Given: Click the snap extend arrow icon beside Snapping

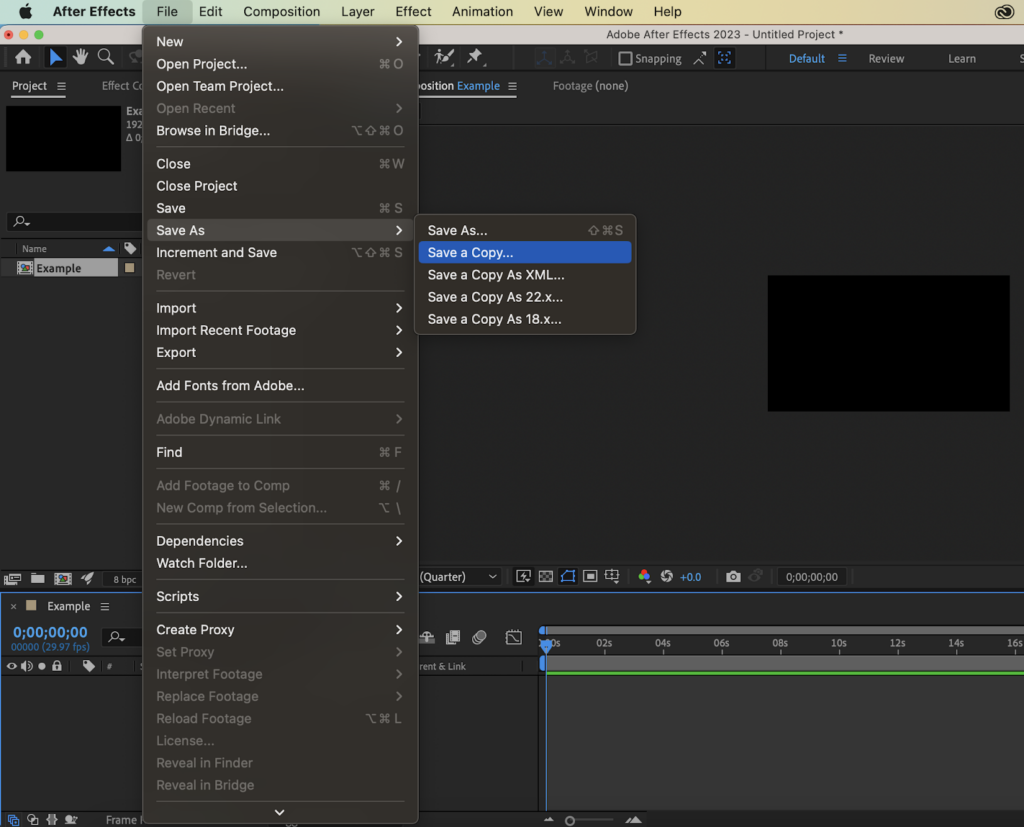Looking at the screenshot, I should coord(699,58).
